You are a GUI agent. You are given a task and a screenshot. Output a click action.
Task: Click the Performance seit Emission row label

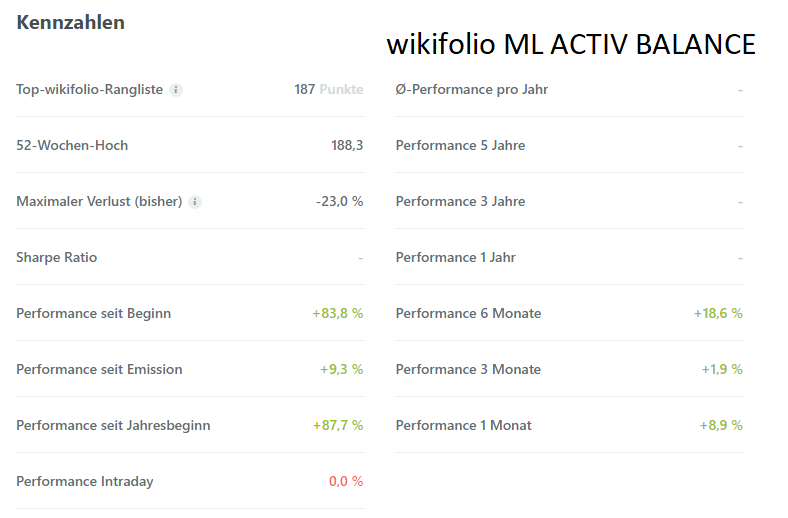99,370
